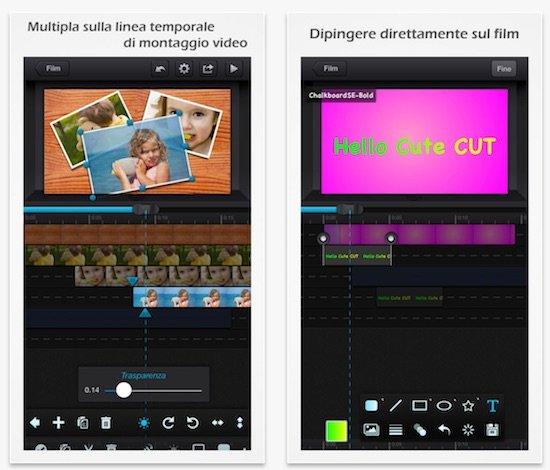Click the blue back arrow in bottom toolbar
The height and width of the screenshot is (470, 550).
pyautogui.click(x=35, y=423)
